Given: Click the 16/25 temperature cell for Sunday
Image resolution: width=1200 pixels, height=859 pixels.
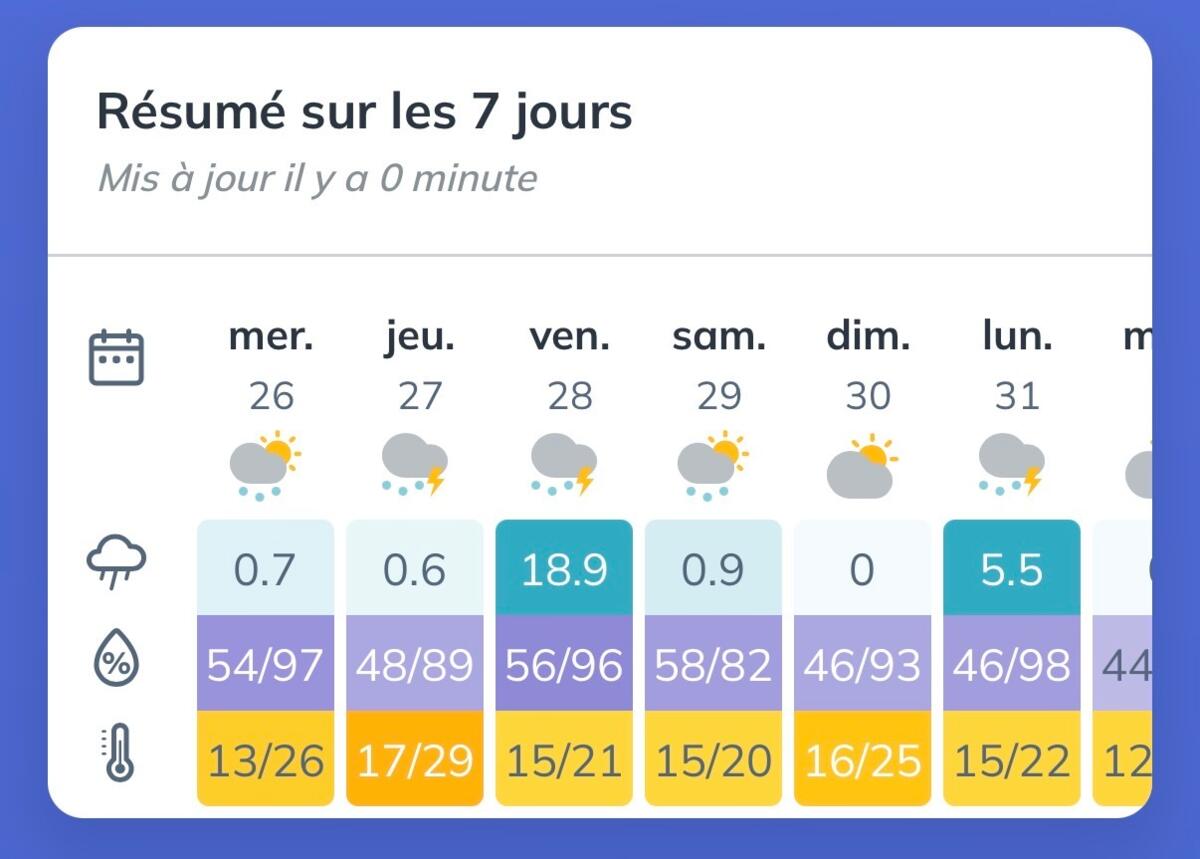Looking at the screenshot, I should coord(862,759).
